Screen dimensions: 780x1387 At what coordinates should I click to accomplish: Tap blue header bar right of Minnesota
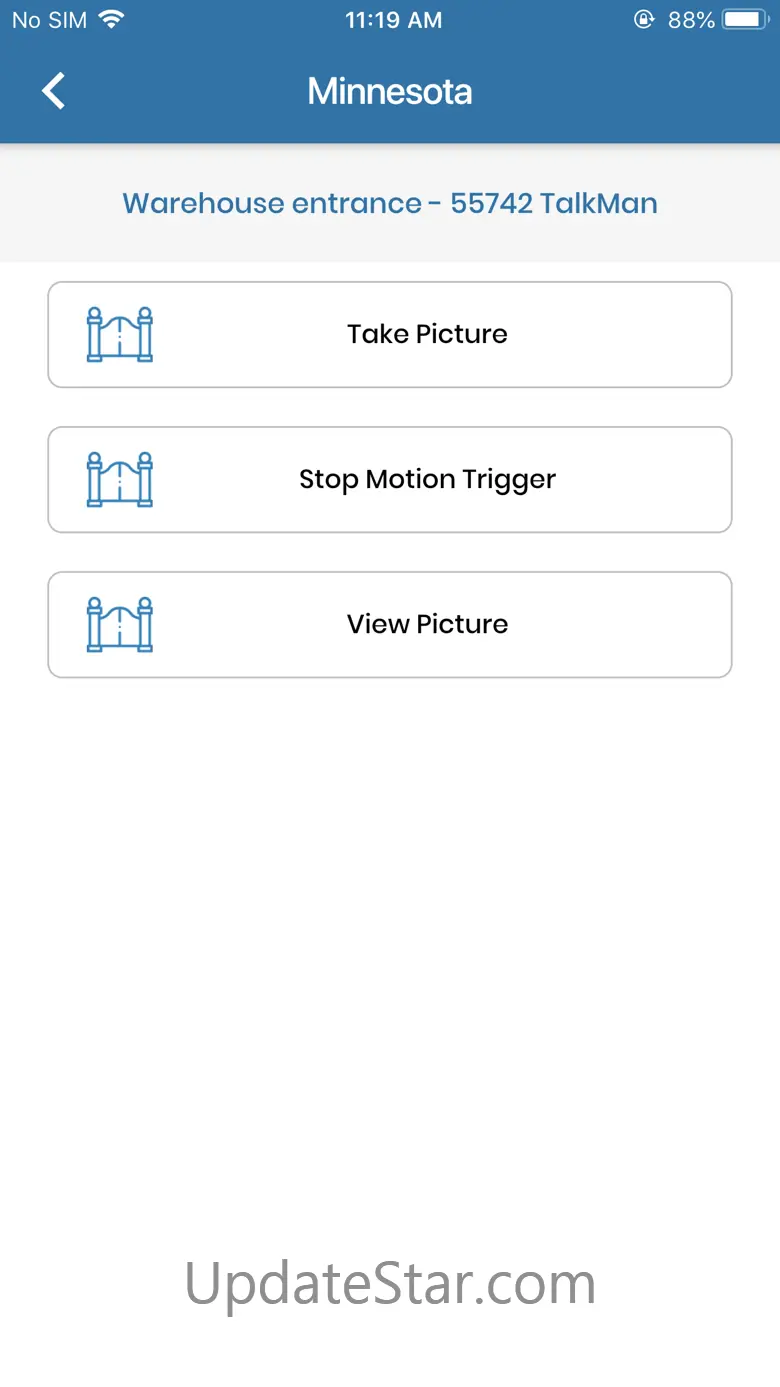point(620,91)
